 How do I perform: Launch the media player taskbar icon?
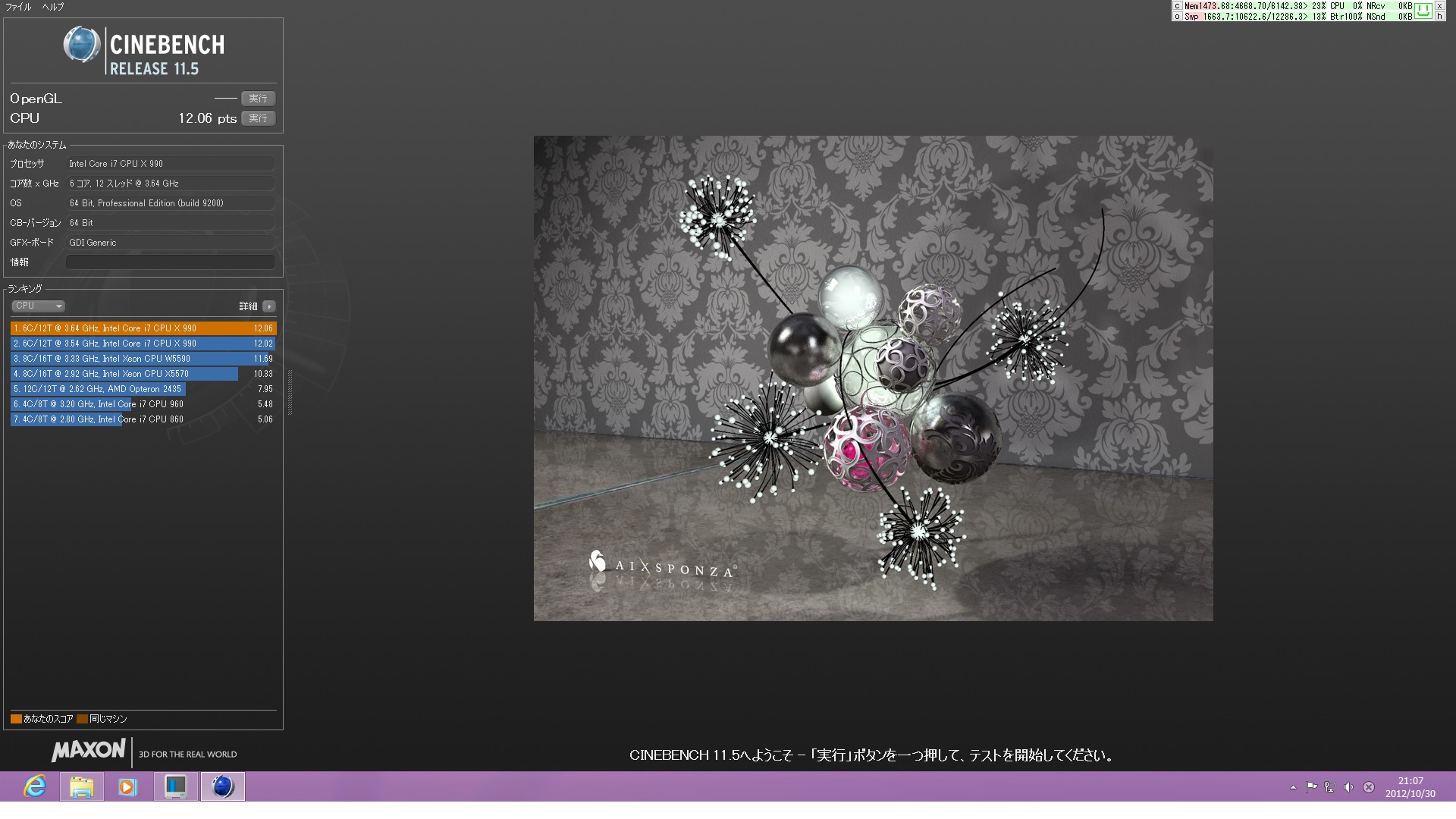127,786
